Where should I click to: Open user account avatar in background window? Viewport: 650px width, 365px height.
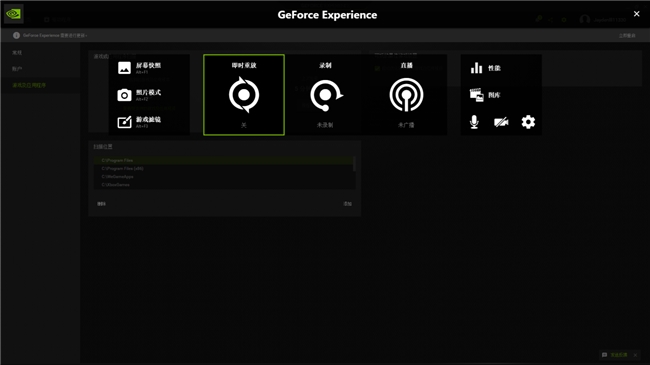pos(585,19)
